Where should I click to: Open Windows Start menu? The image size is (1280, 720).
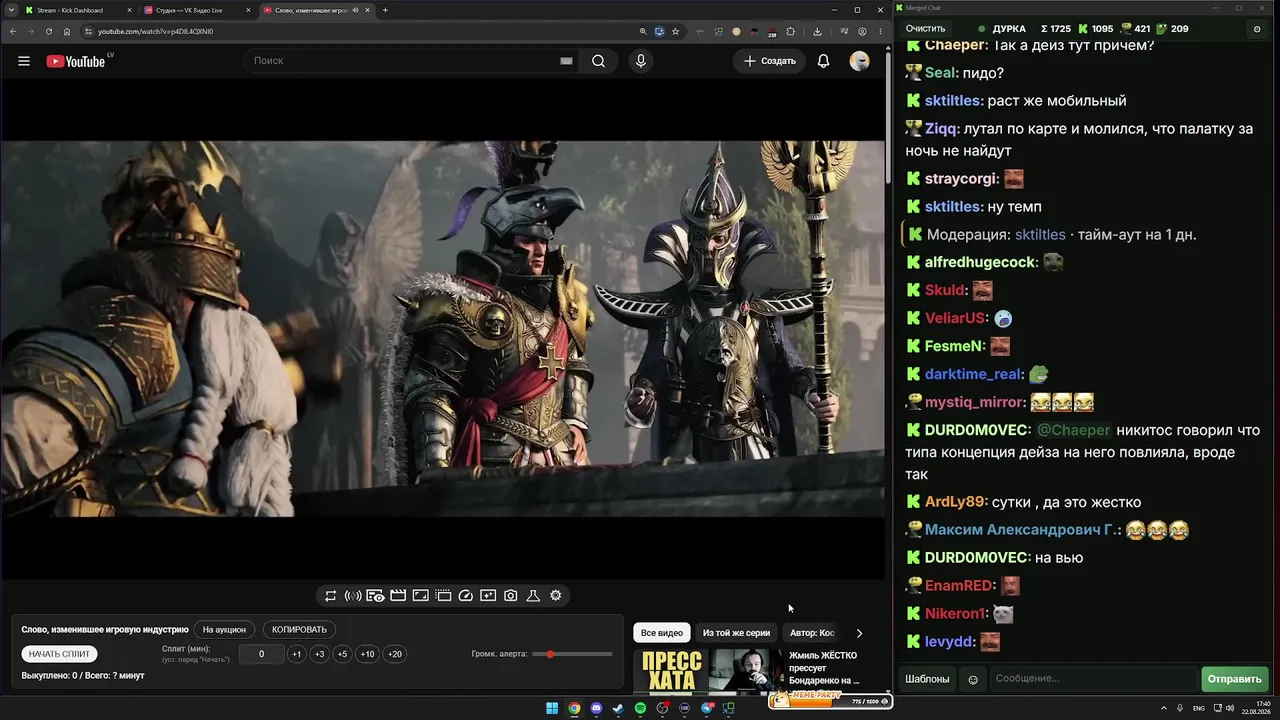coord(552,709)
